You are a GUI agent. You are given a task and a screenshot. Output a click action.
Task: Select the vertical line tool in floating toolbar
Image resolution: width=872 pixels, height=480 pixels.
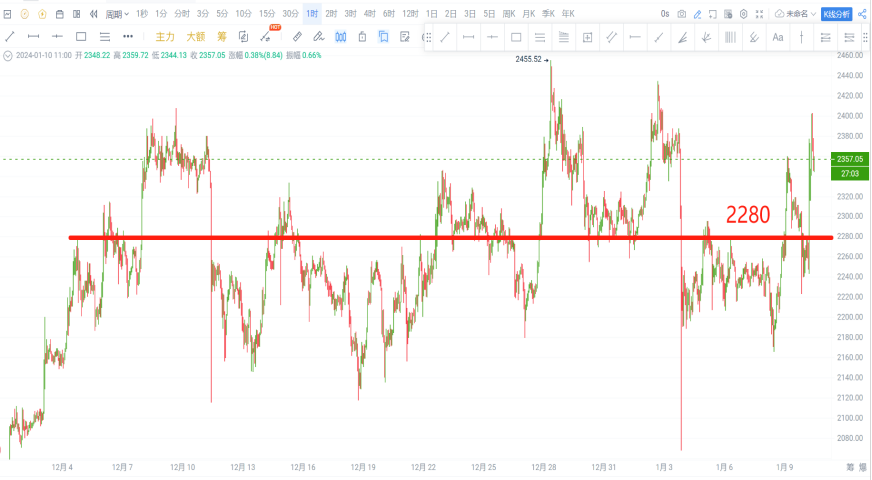point(801,37)
